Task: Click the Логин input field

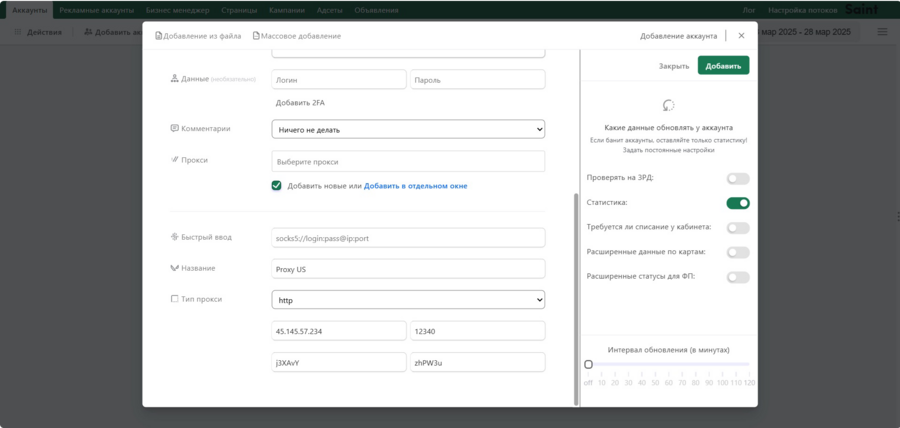Action: 339,80
